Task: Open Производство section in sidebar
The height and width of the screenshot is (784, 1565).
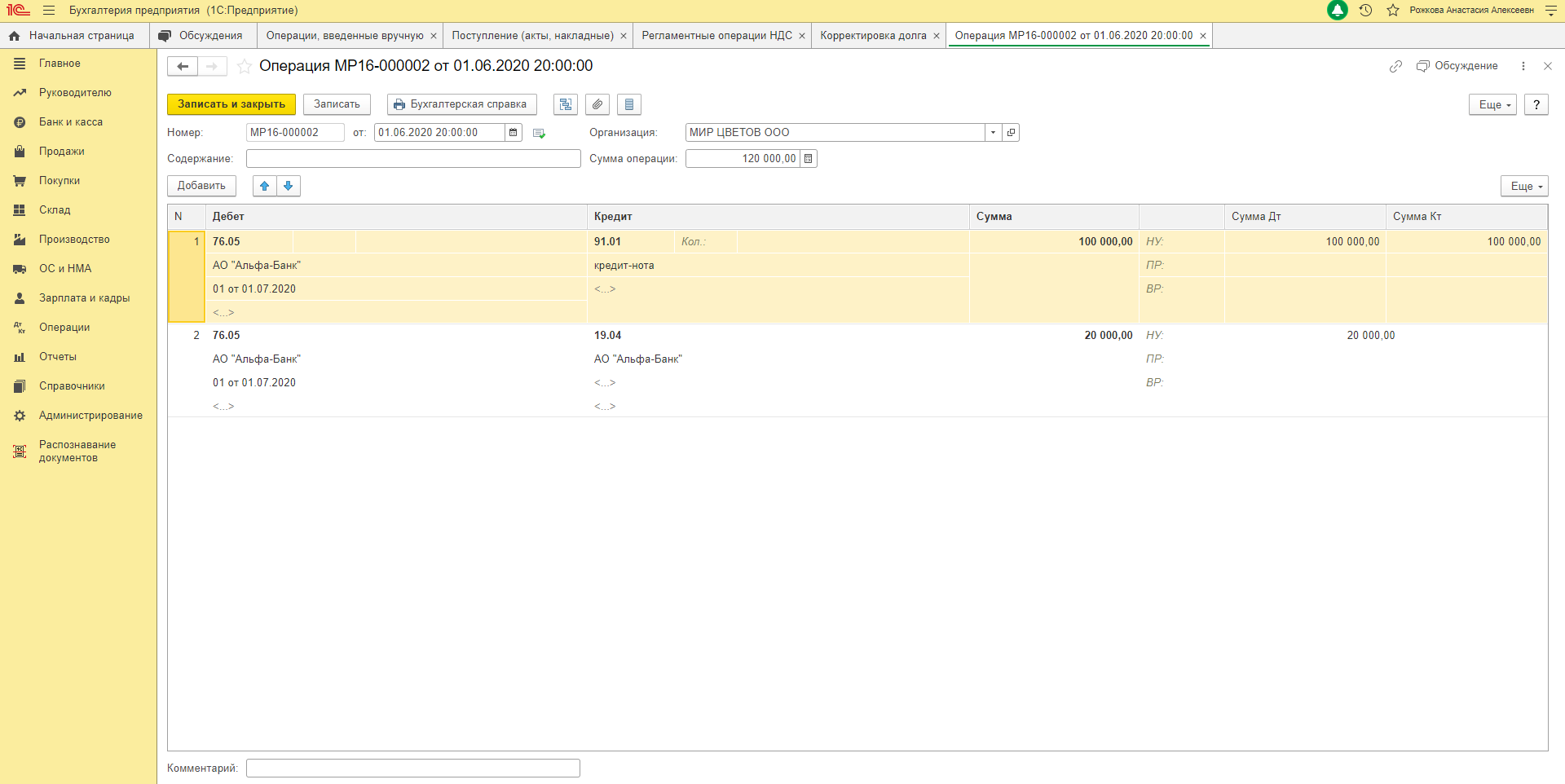Action: coord(78,240)
